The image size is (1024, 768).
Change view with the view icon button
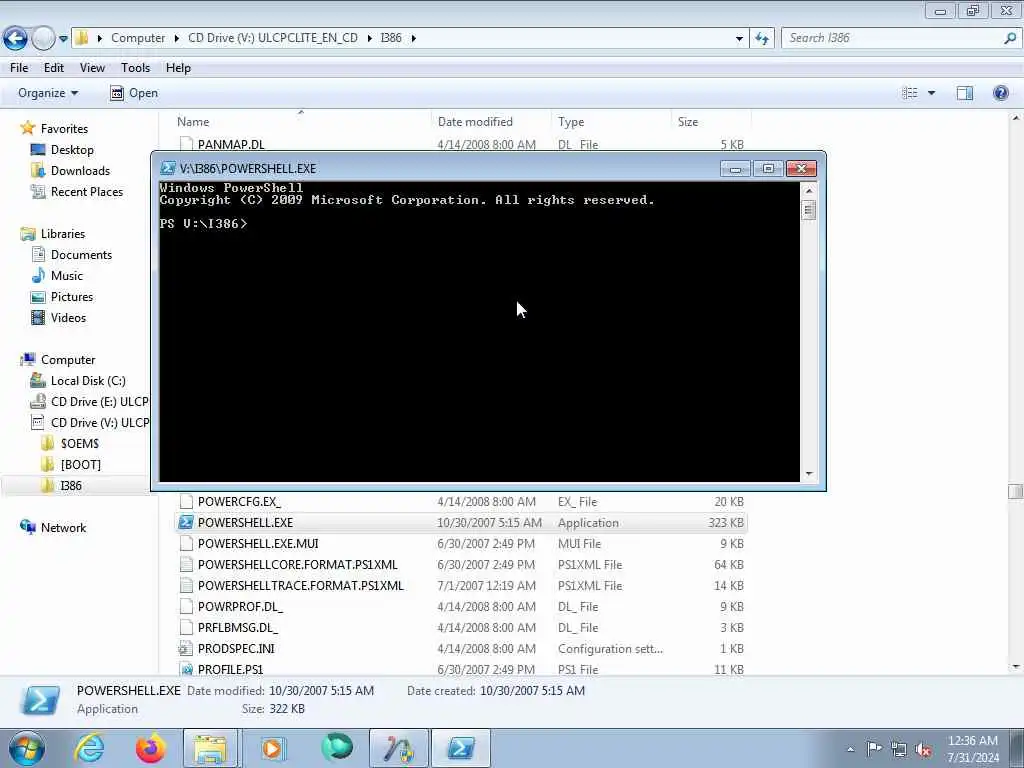pyautogui.click(x=910, y=93)
